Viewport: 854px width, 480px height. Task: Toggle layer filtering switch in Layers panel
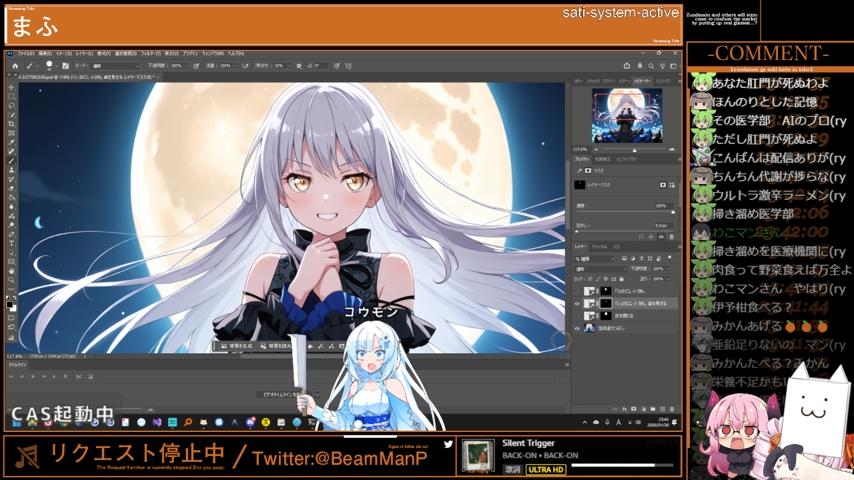pyautogui.click(x=669, y=257)
